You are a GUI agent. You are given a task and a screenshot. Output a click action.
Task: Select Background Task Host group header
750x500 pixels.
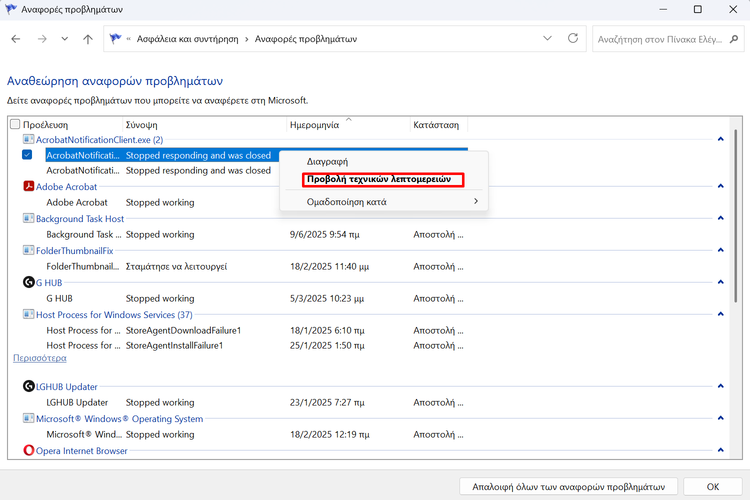tap(80, 219)
